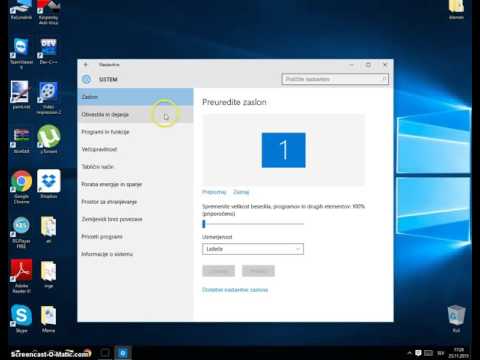This screenshot has width=480, height=360.
Task: Select the blue monitor 1 box
Action: [x=284, y=150]
